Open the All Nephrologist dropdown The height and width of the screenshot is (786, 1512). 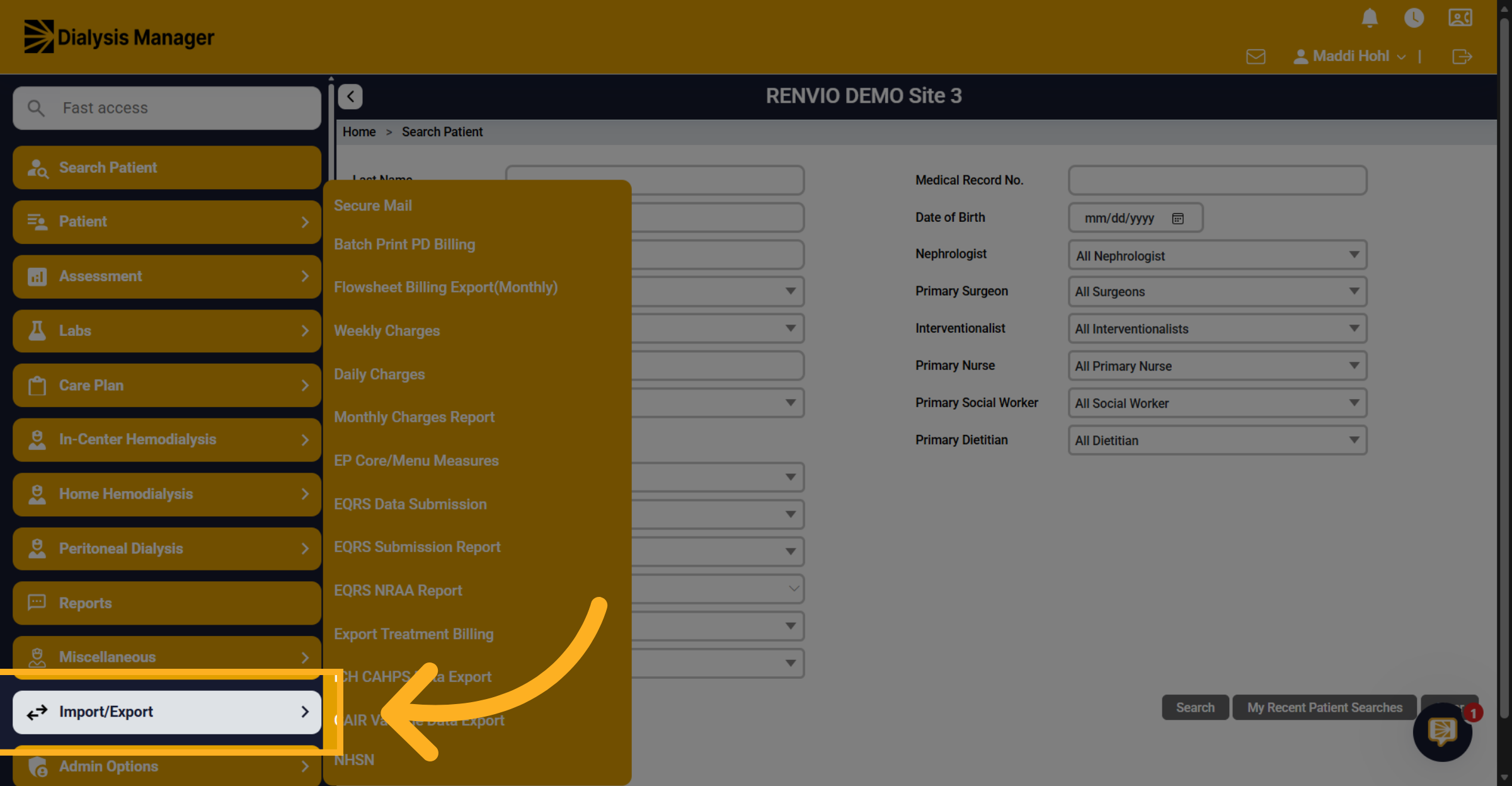pyautogui.click(x=1217, y=255)
